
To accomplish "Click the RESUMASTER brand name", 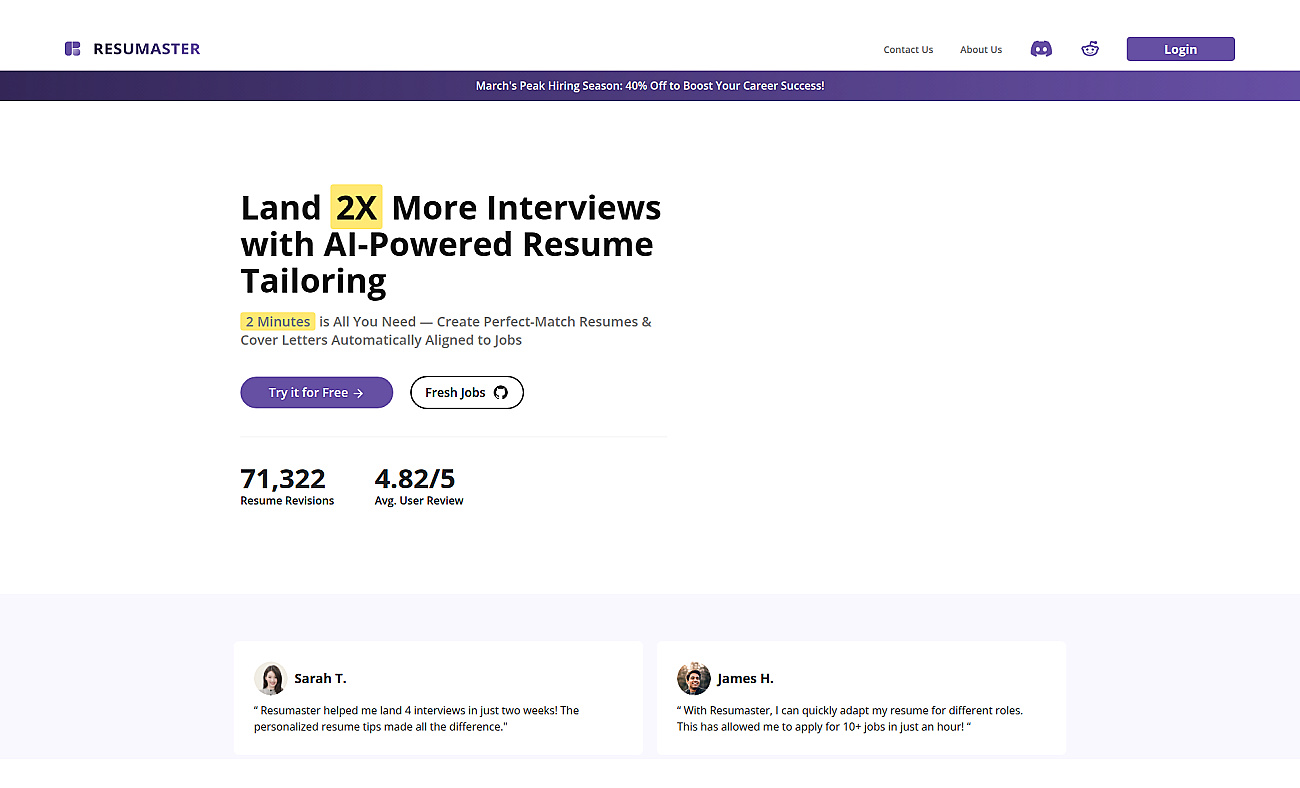I will point(147,49).
